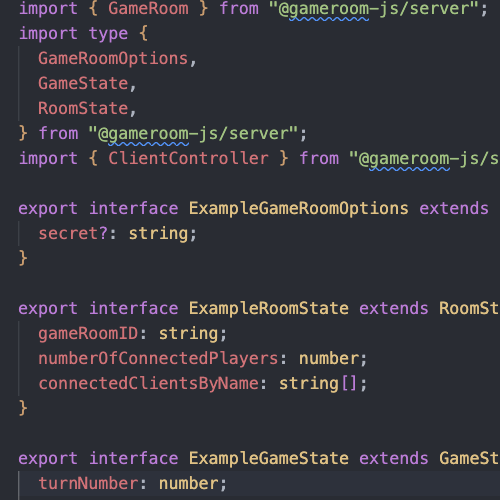Click the connectedClientsByName property
This screenshot has width=500, height=500.
click(x=148, y=384)
